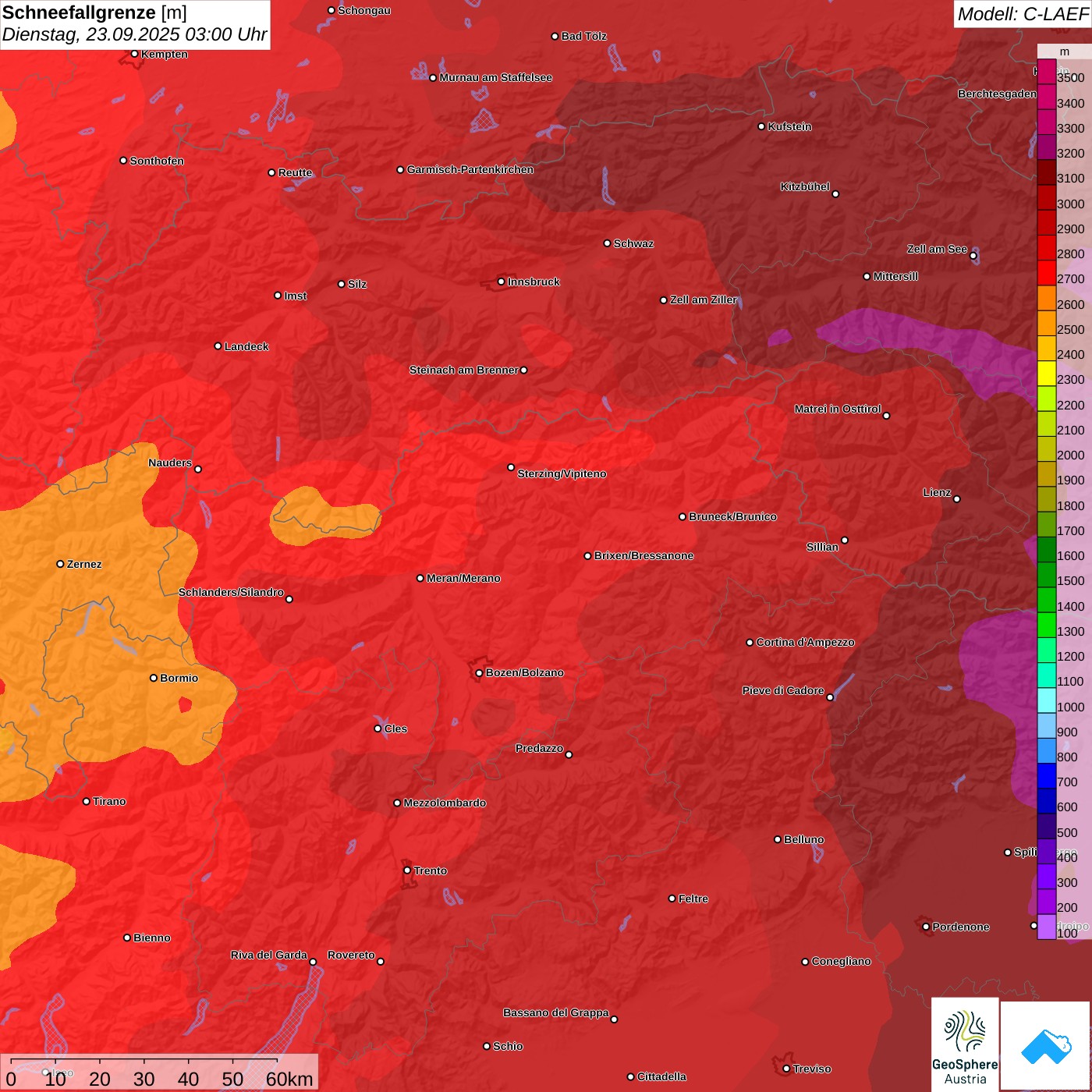Viewport: 1092px width, 1092px height.
Task: Click the Innsbruck city marker dot
Action: 501,282
